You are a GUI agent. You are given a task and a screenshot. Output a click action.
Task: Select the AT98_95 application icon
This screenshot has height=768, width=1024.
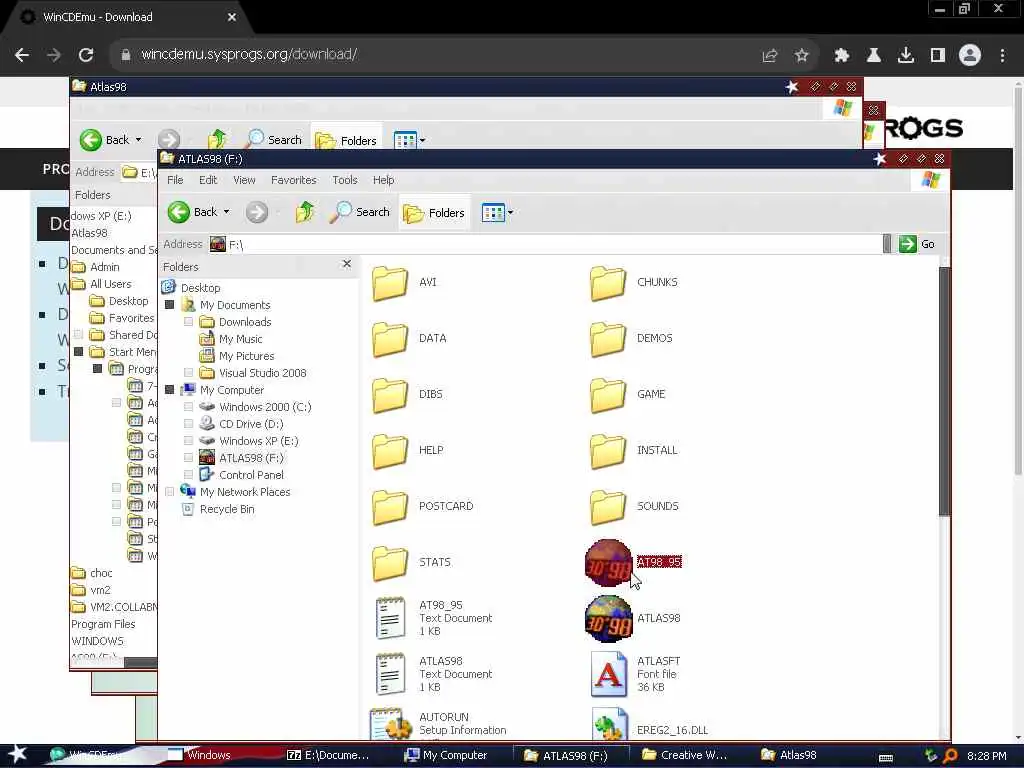[x=609, y=562]
